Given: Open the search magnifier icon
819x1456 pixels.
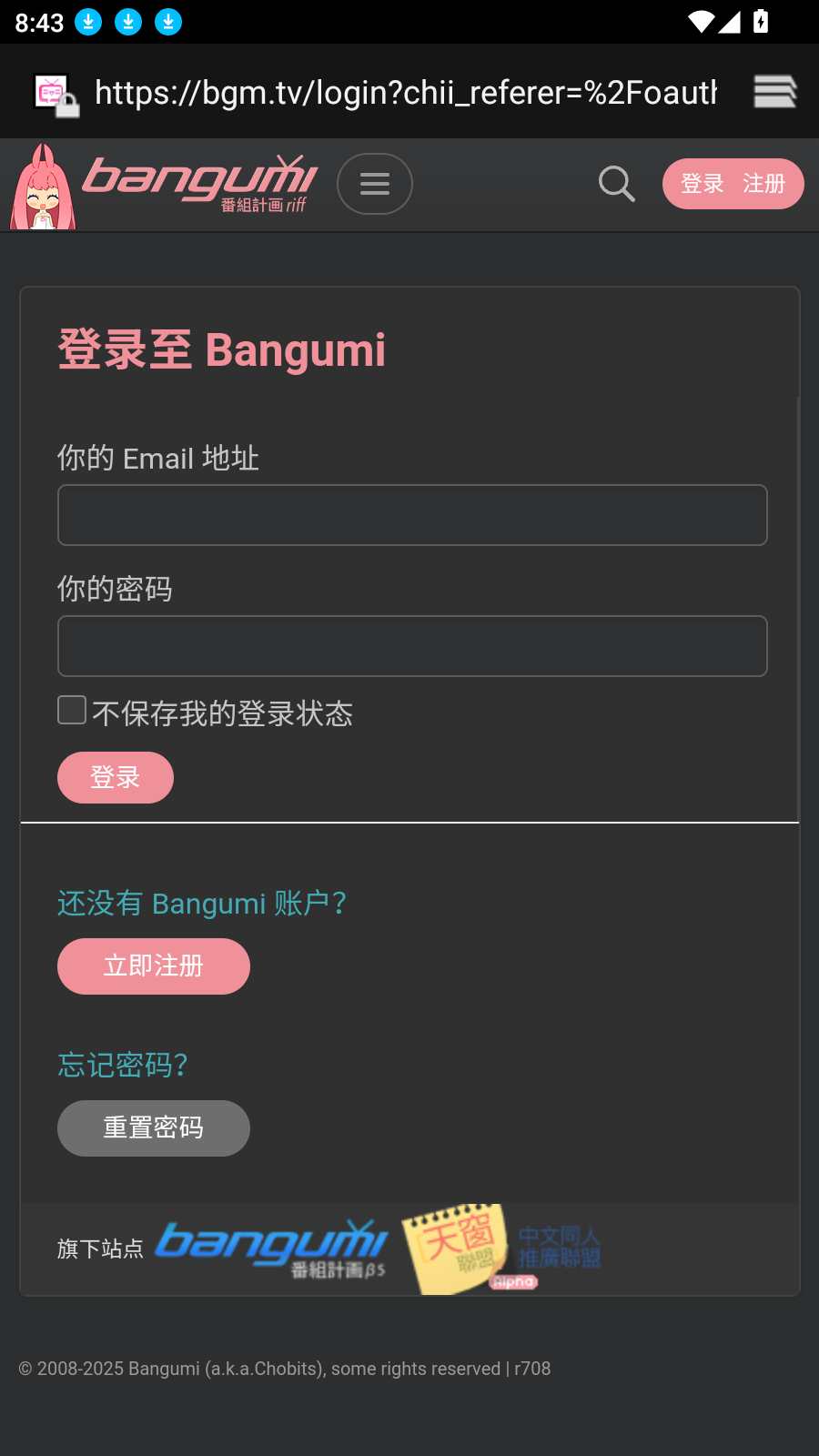Looking at the screenshot, I should coord(616,184).
